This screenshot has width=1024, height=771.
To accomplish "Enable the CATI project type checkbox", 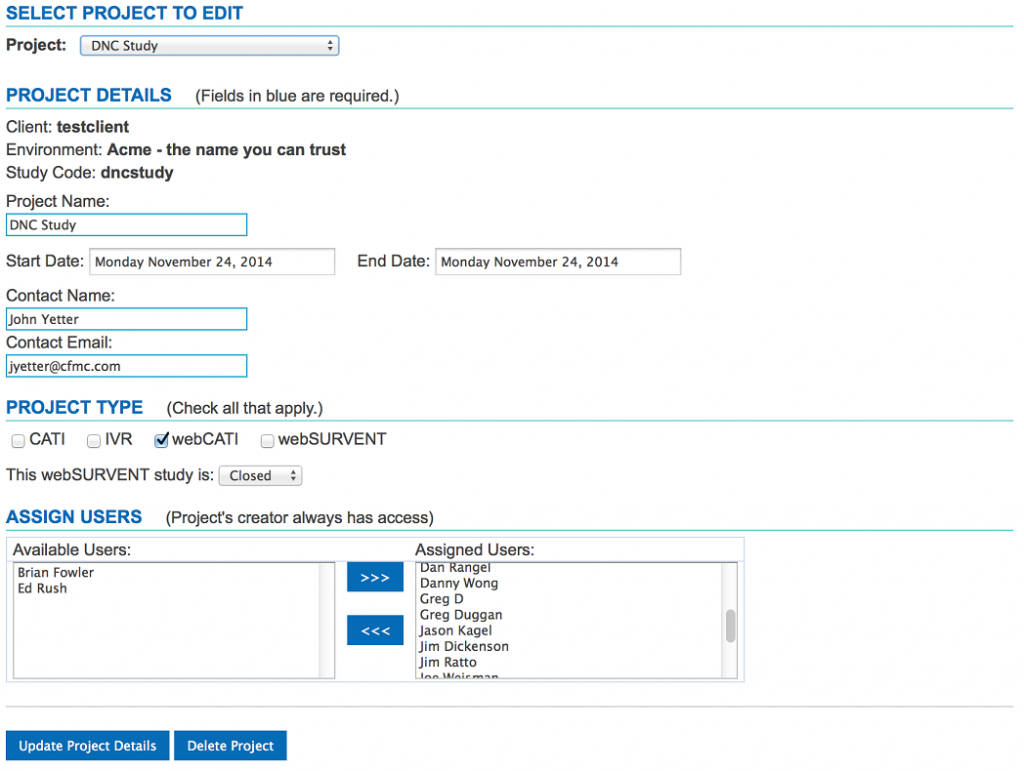I will pos(16,440).
